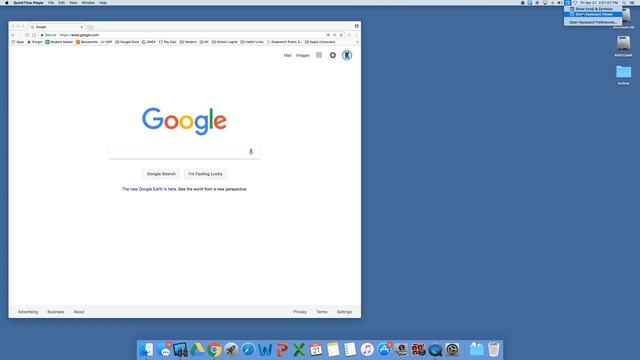Open Messages app in the Dock

[x=164, y=350]
